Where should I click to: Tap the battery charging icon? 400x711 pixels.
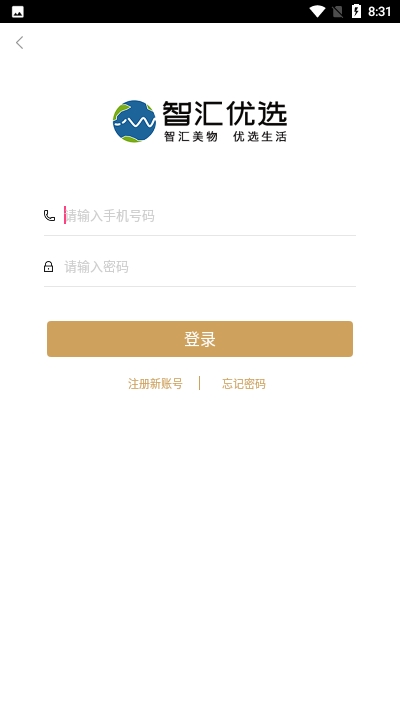pos(356,11)
